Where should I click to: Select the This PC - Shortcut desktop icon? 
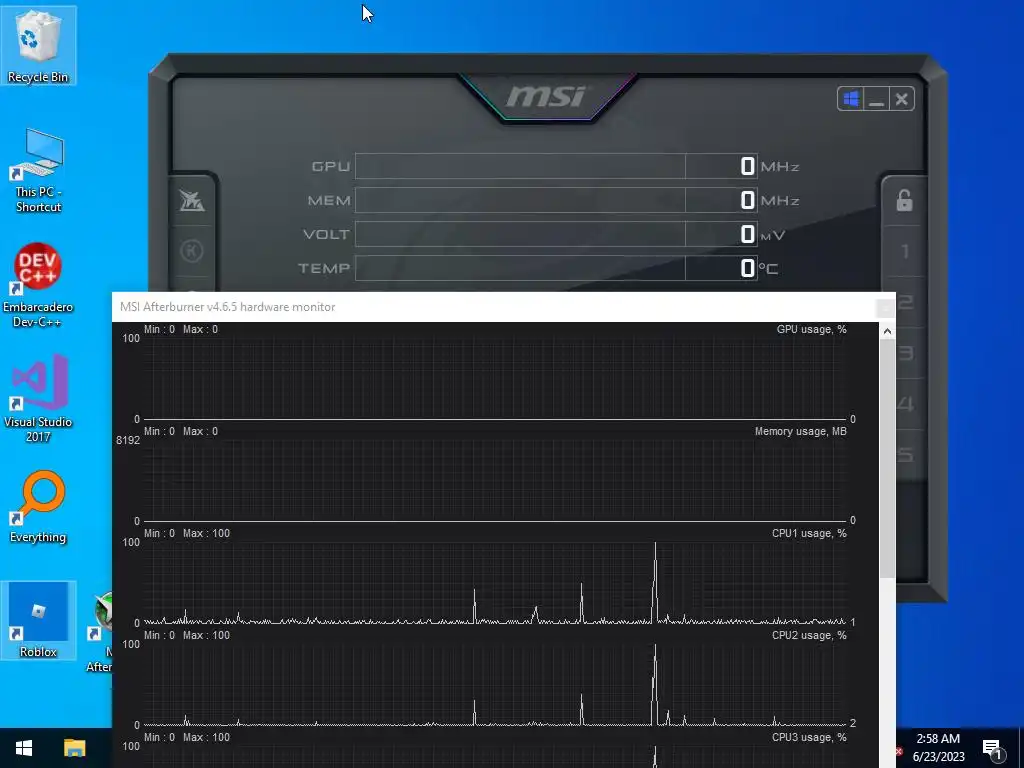(38, 170)
